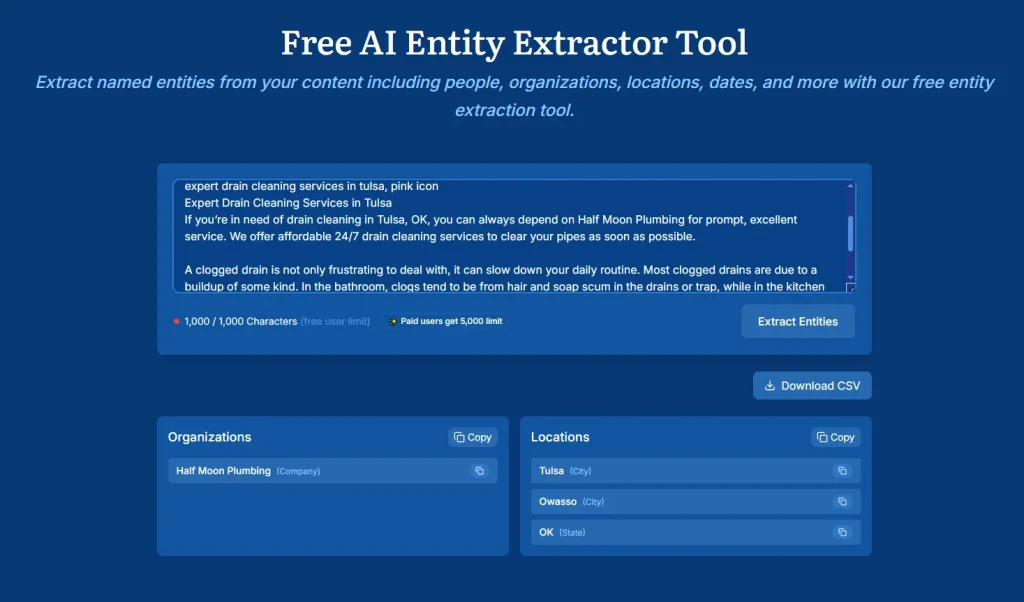Copy all Locations entities

[835, 437]
